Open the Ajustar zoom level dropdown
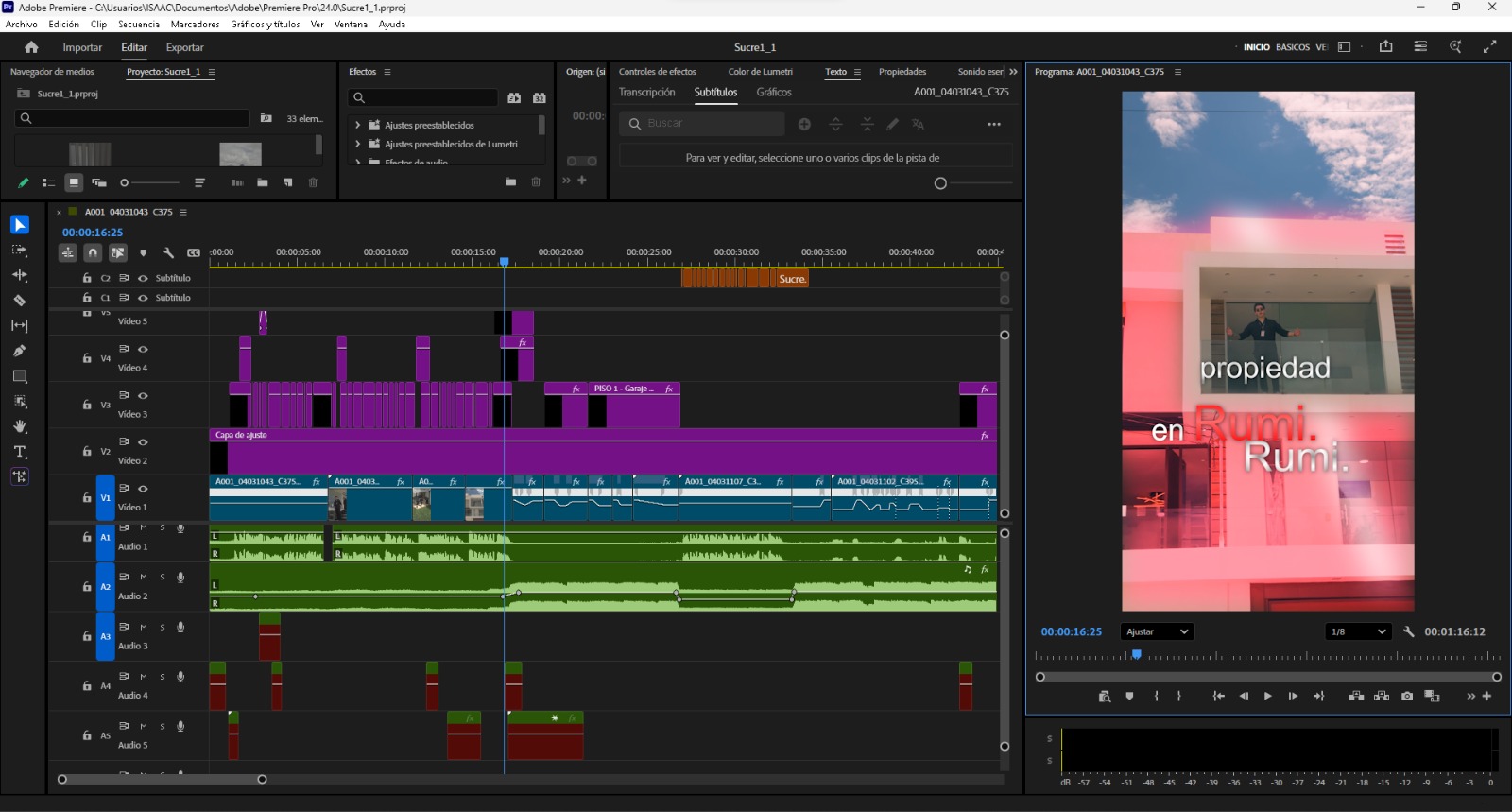 [1158, 631]
